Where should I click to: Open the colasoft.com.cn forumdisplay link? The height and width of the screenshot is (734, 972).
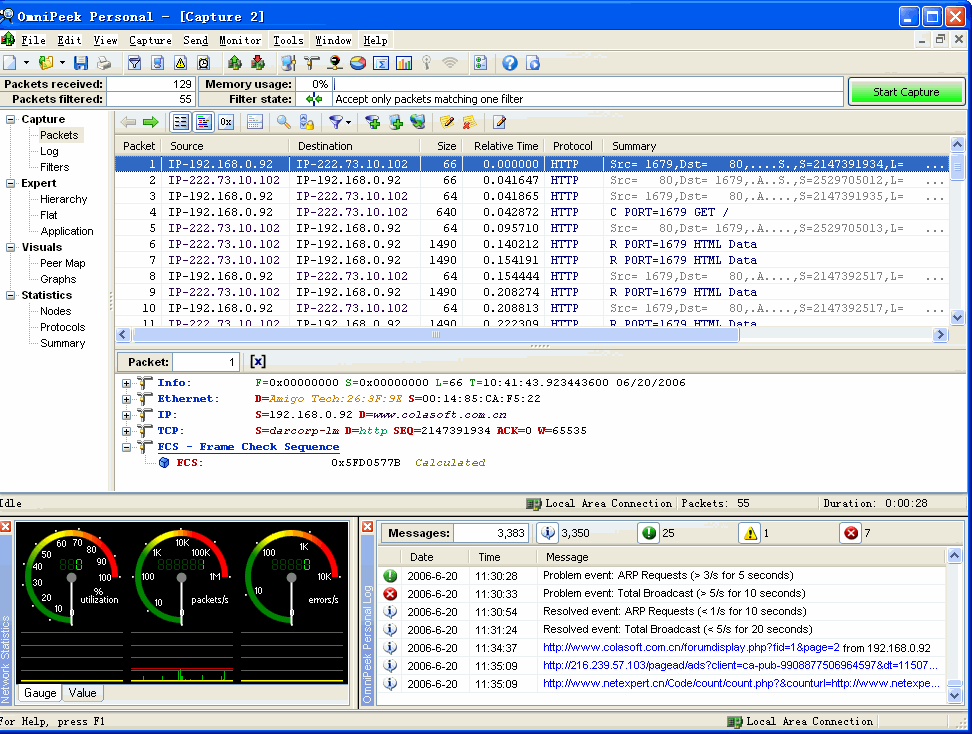[691, 648]
